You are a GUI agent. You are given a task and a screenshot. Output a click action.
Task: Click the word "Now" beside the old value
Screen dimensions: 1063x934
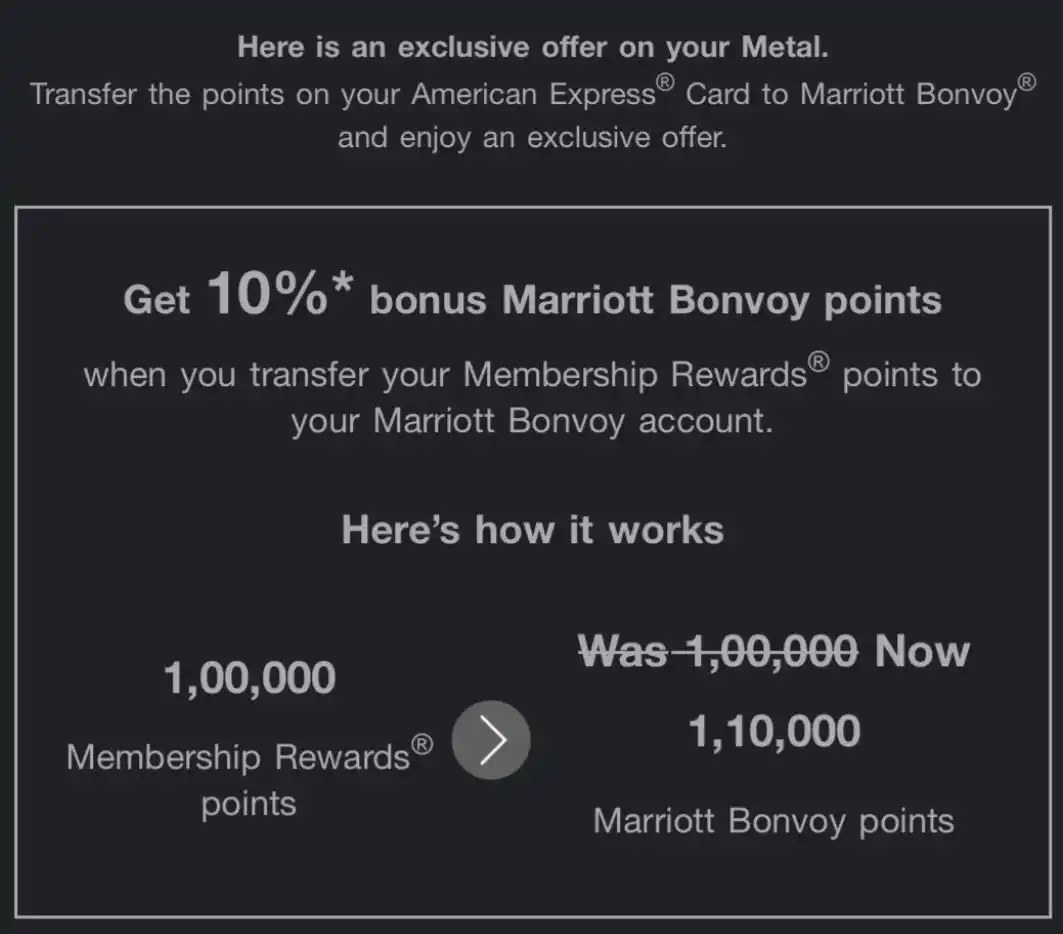[922, 652]
